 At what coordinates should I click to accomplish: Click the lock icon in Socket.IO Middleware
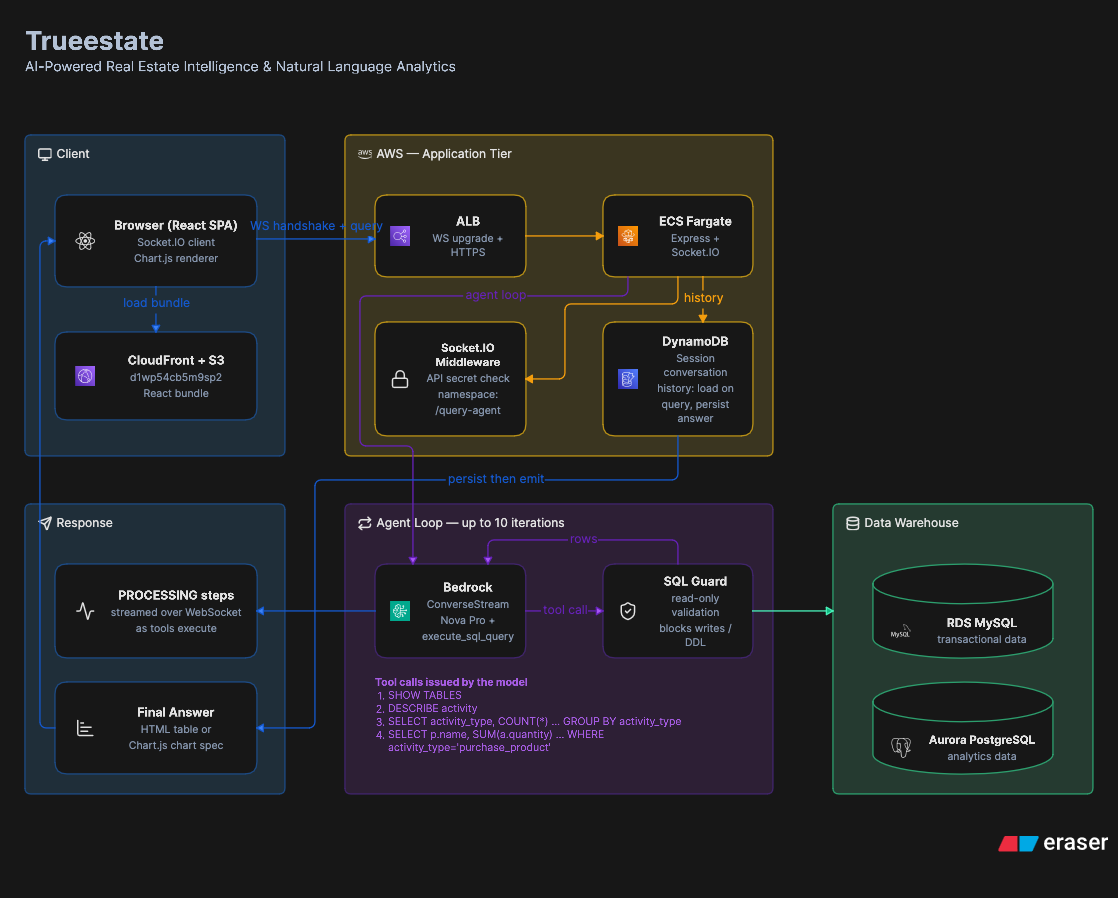tap(400, 379)
